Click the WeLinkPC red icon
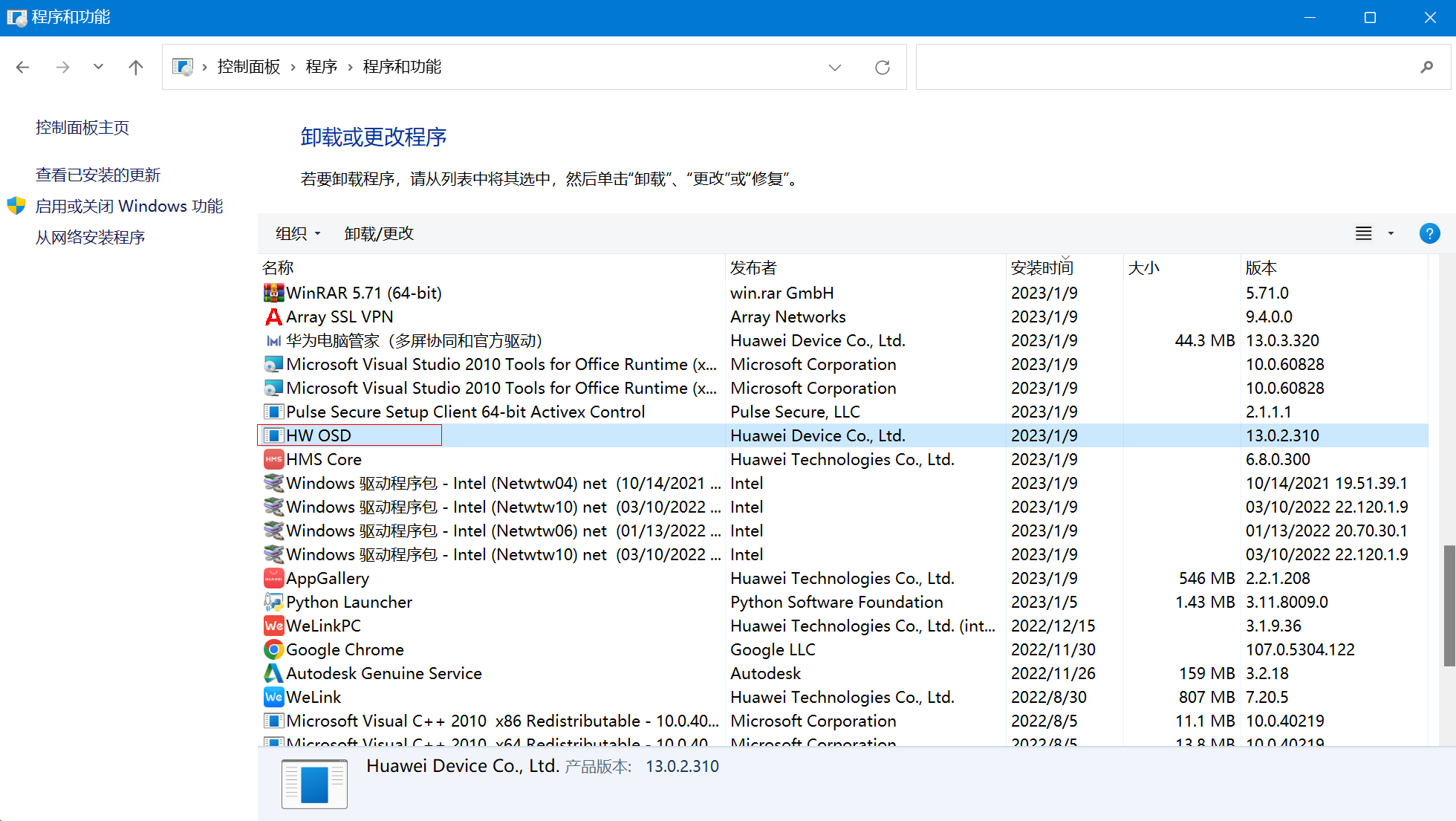Screen dimensions: 1456x821 (x=273, y=626)
